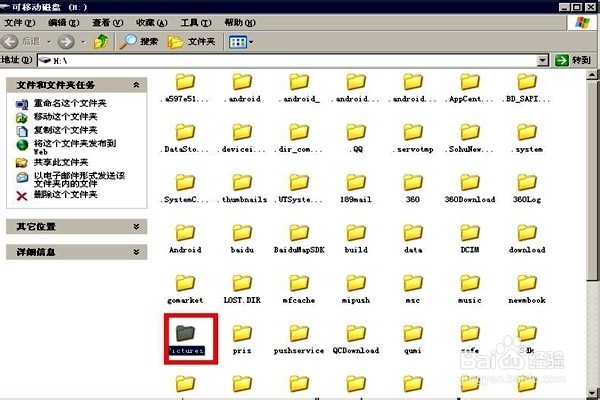The height and width of the screenshot is (400, 600).
Task: Select the Android folder
Action: (185, 239)
